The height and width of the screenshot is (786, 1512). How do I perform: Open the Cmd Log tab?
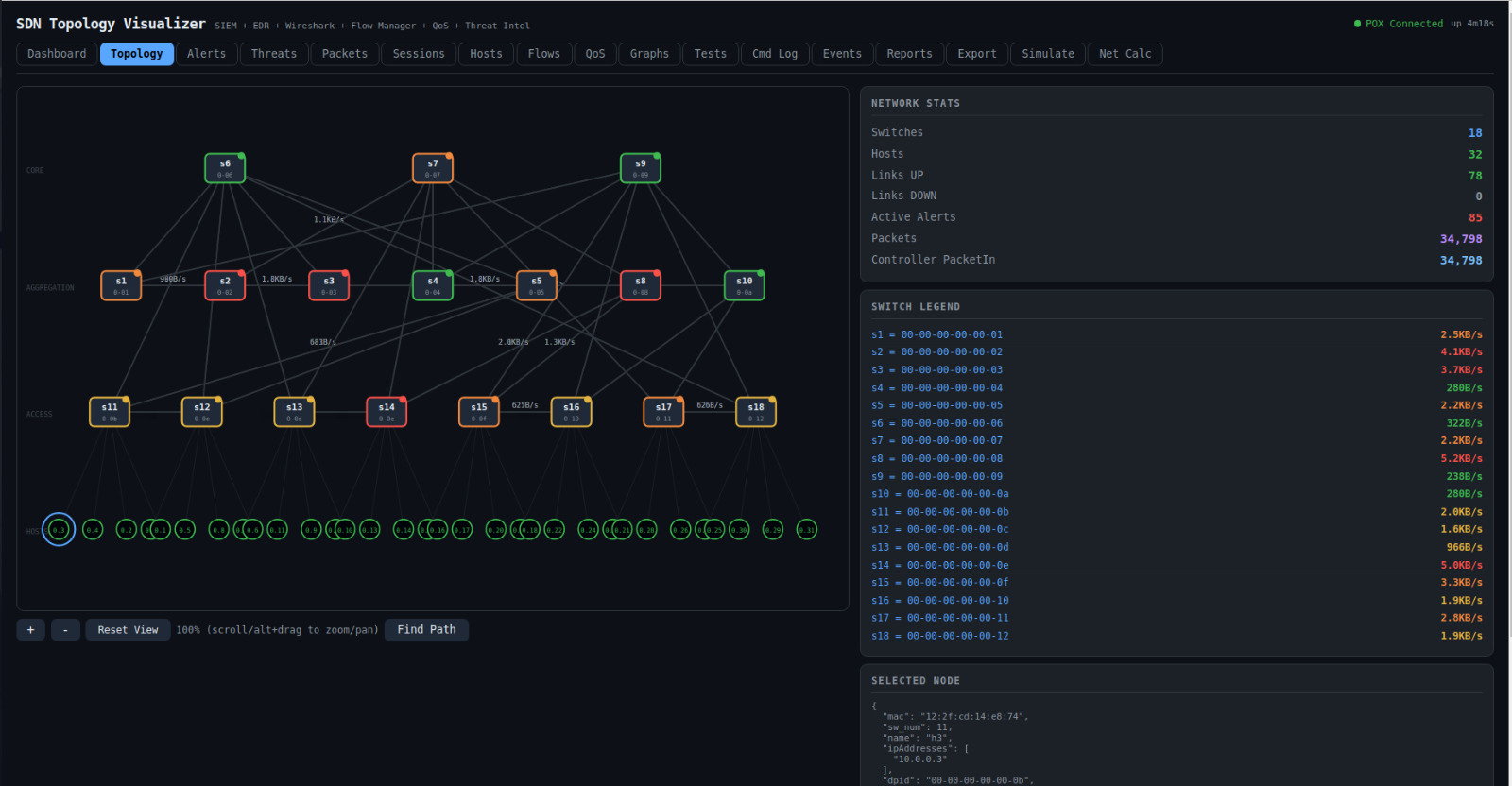(775, 54)
